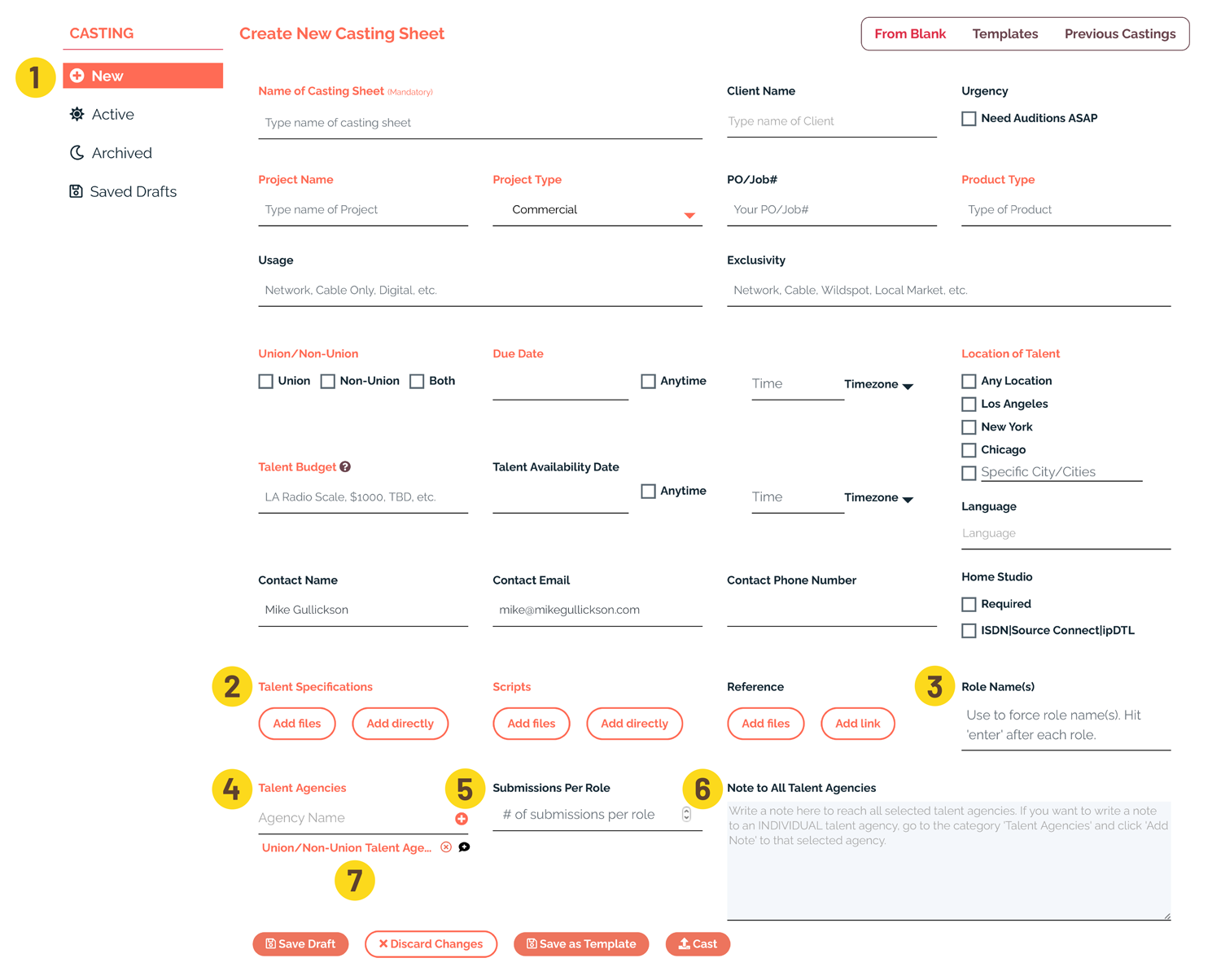Check the Los Angeles location box
1221x980 pixels.
coord(969,405)
